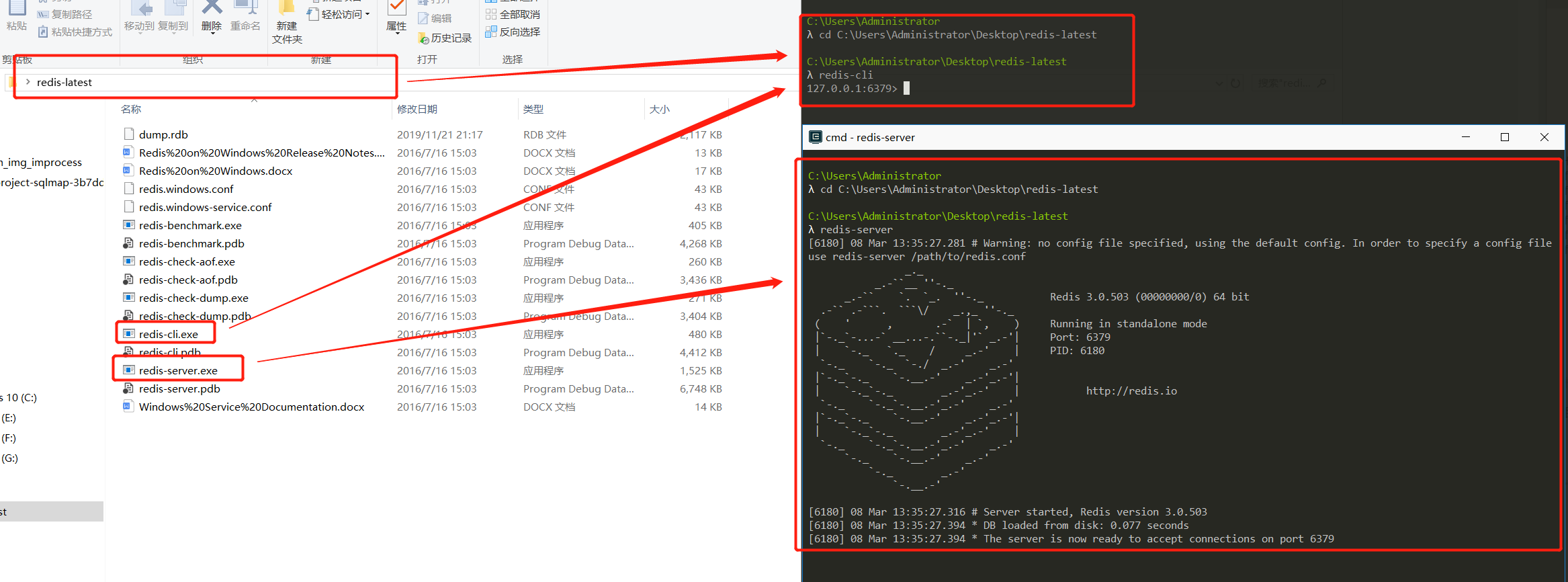The height and width of the screenshot is (582, 1568).
Task: Click the 属性 (Properties) checkmark icon
Action: click(x=396, y=7)
